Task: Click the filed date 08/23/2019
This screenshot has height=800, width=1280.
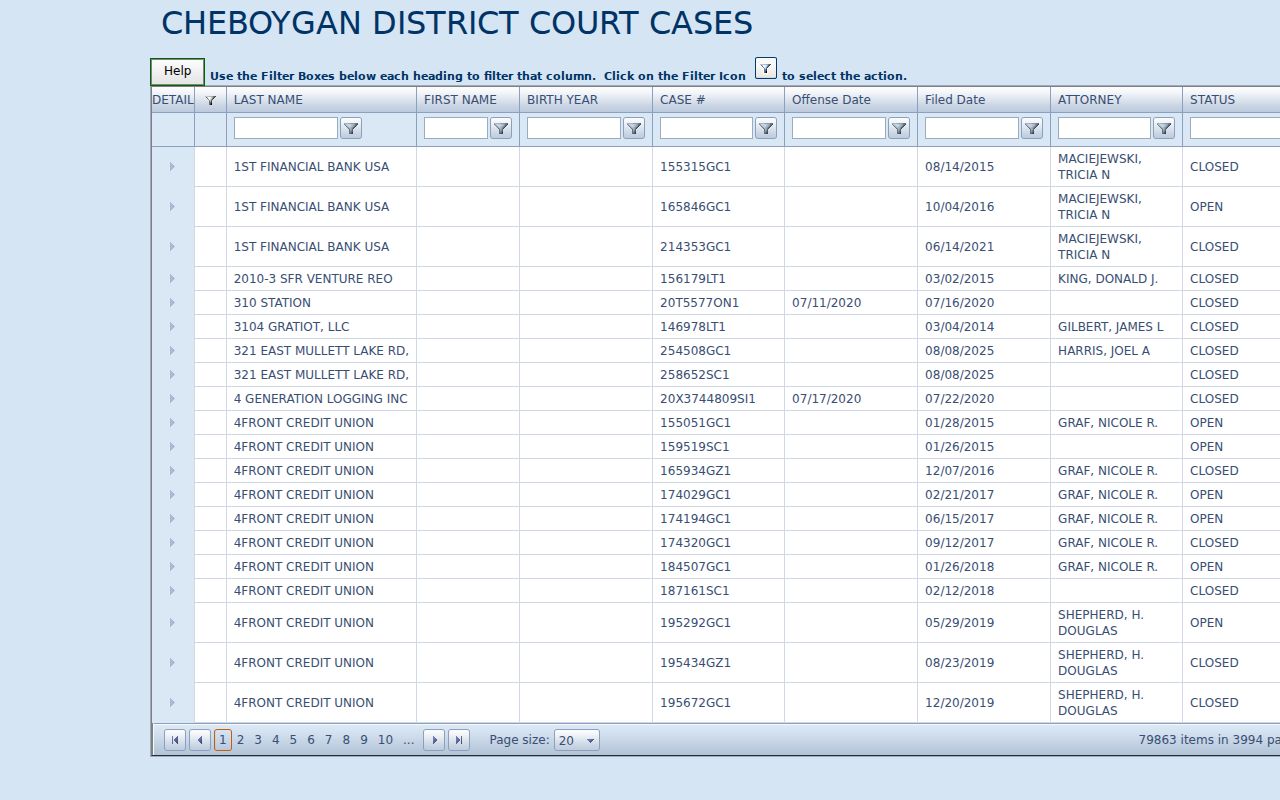Action: click(x=960, y=663)
